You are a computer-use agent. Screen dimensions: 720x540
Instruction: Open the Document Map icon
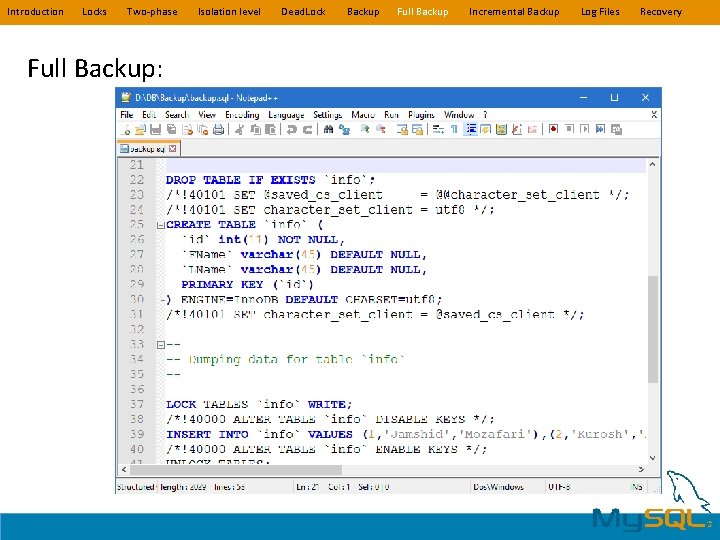click(501, 129)
